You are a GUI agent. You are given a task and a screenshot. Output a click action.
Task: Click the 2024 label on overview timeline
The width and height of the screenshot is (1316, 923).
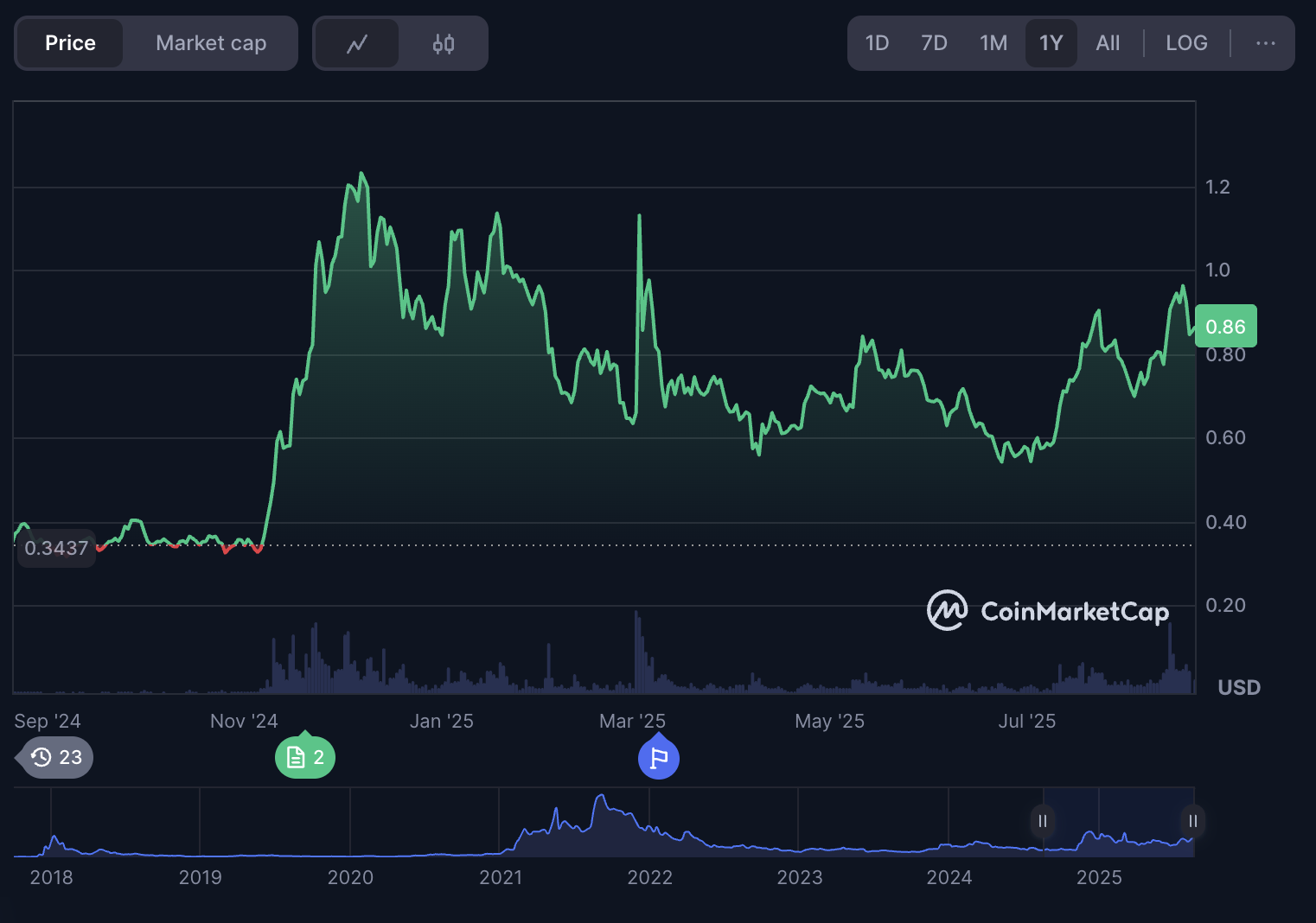(949, 877)
